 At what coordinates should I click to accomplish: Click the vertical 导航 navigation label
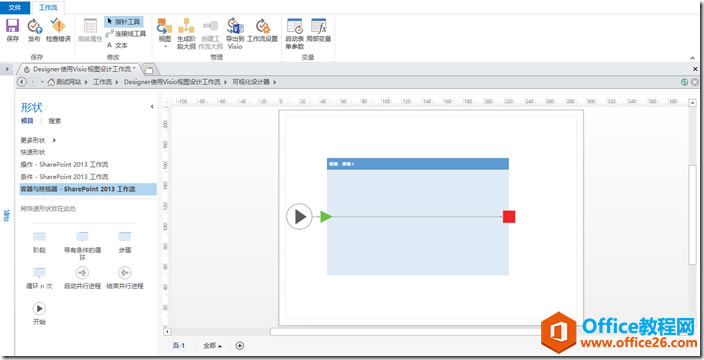pyautogui.click(x=7, y=215)
